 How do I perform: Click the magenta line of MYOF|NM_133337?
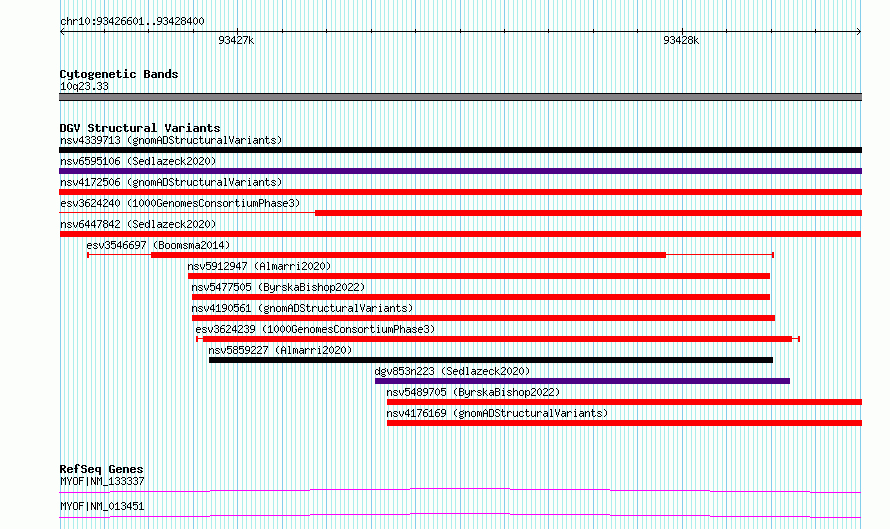click(x=460, y=490)
